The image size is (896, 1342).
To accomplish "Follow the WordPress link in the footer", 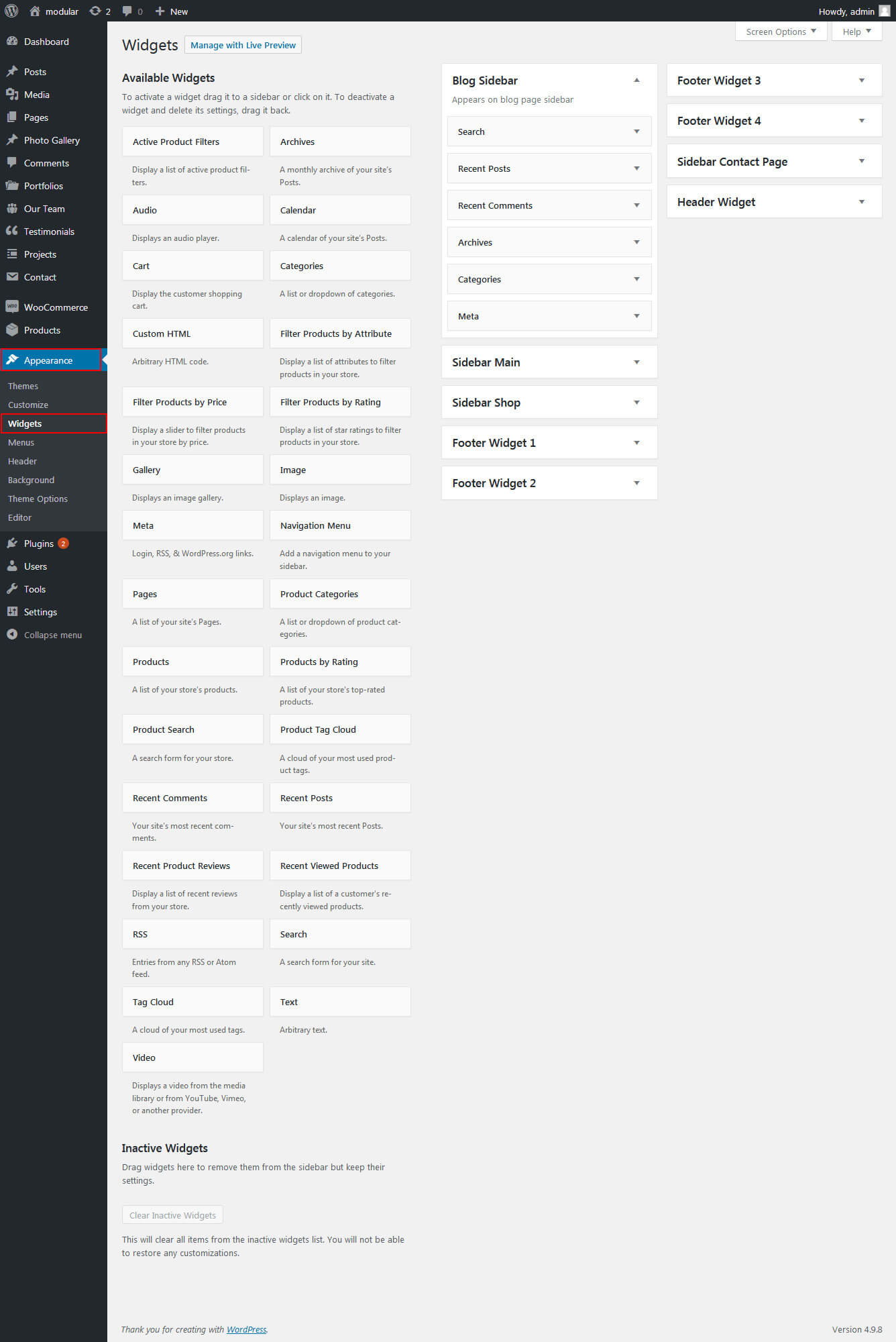I will 246,1329.
